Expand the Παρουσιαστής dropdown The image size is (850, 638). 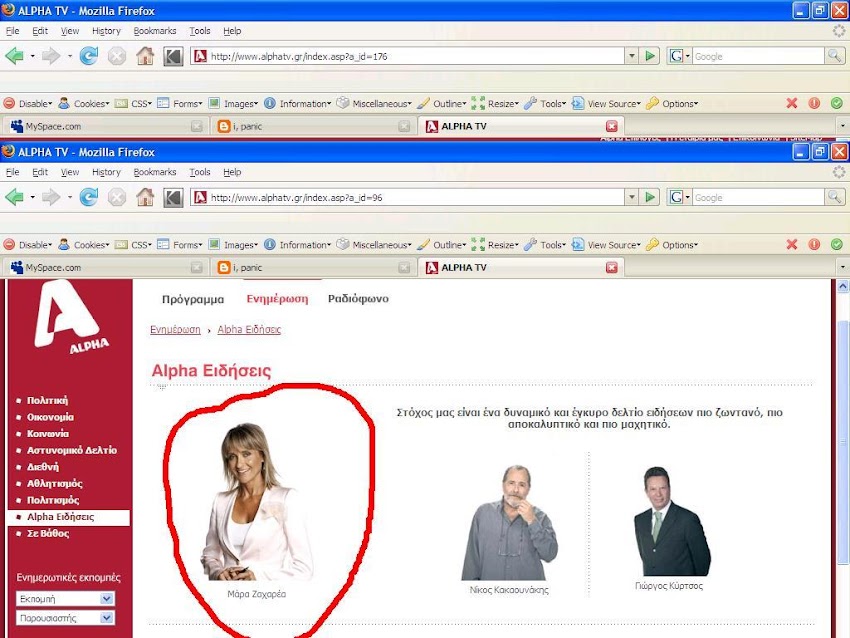point(107,617)
